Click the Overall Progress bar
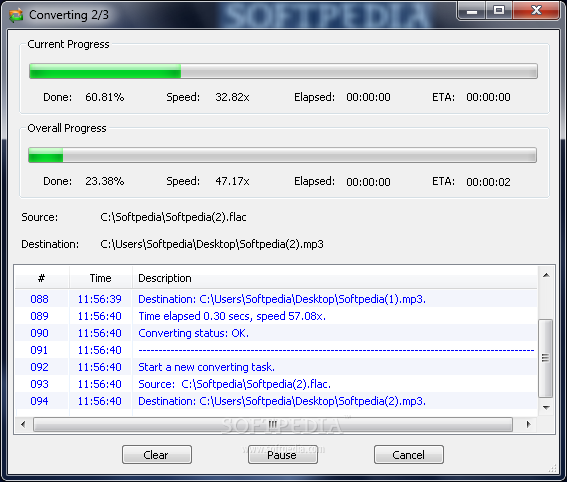The image size is (567, 482). 282,155
